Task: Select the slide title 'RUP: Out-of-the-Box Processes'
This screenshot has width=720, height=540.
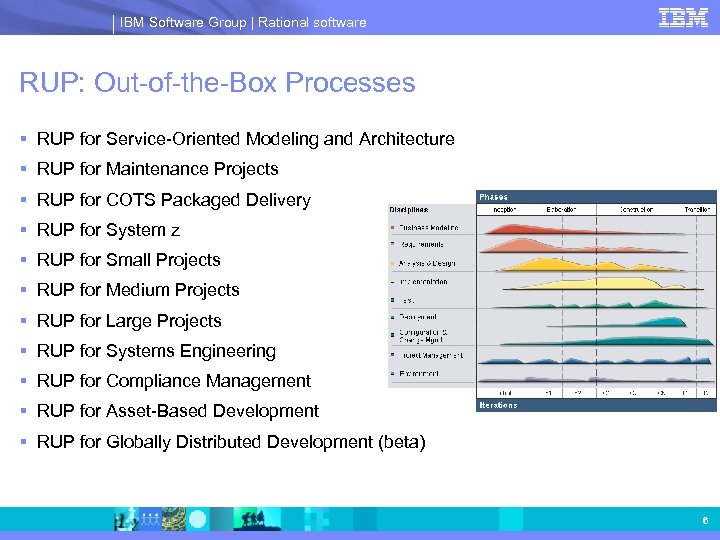Action: pos(217,83)
